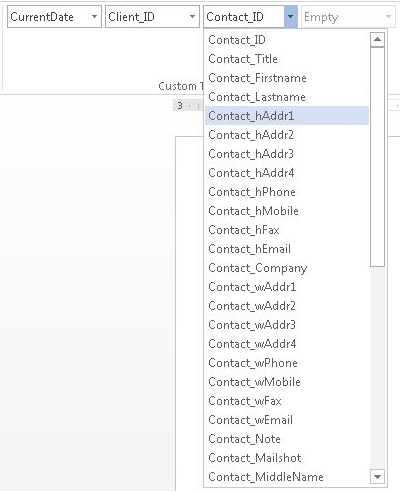This screenshot has height=493, width=400.
Task: Select the Contact_Company entry
Action: [287, 268]
